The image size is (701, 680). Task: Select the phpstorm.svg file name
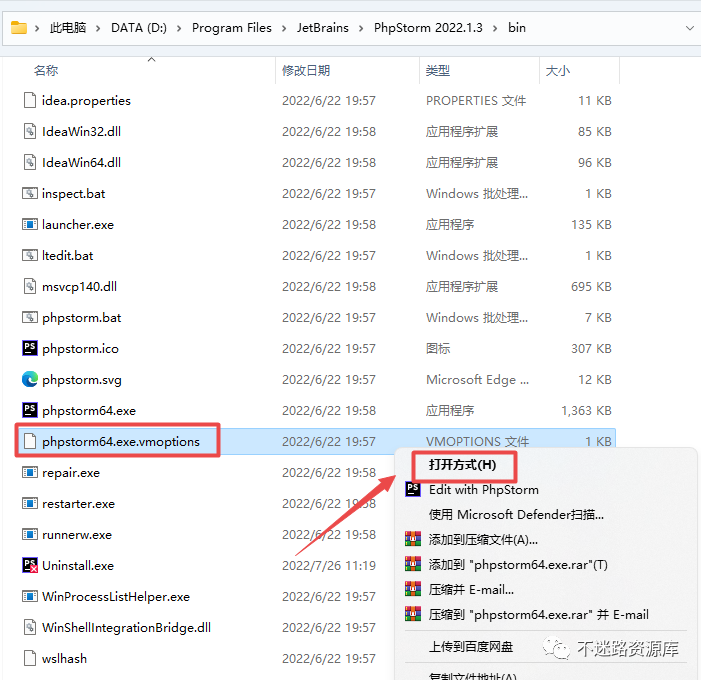point(82,380)
